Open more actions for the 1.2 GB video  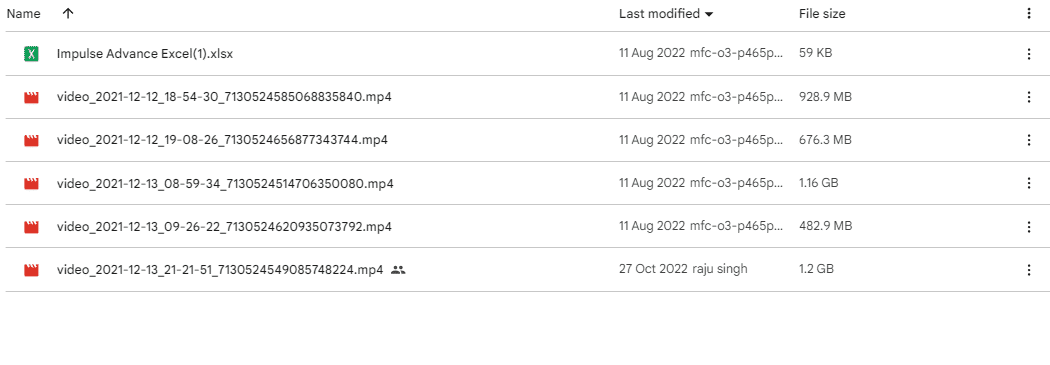(x=1029, y=270)
